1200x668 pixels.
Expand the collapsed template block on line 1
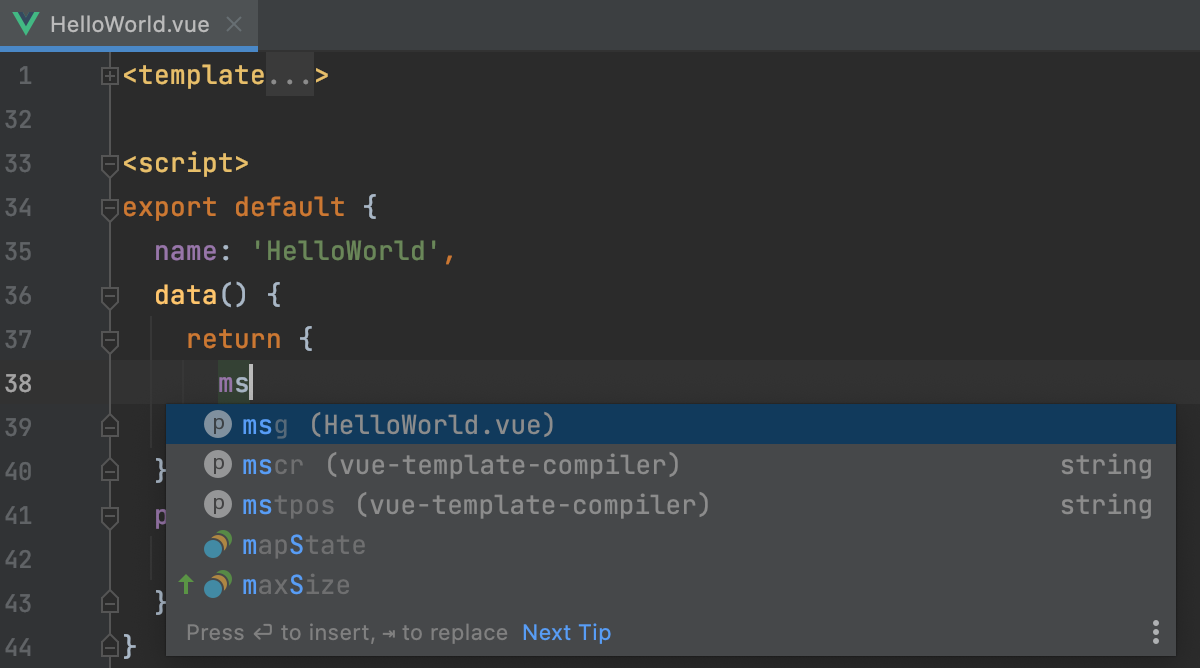click(x=108, y=74)
